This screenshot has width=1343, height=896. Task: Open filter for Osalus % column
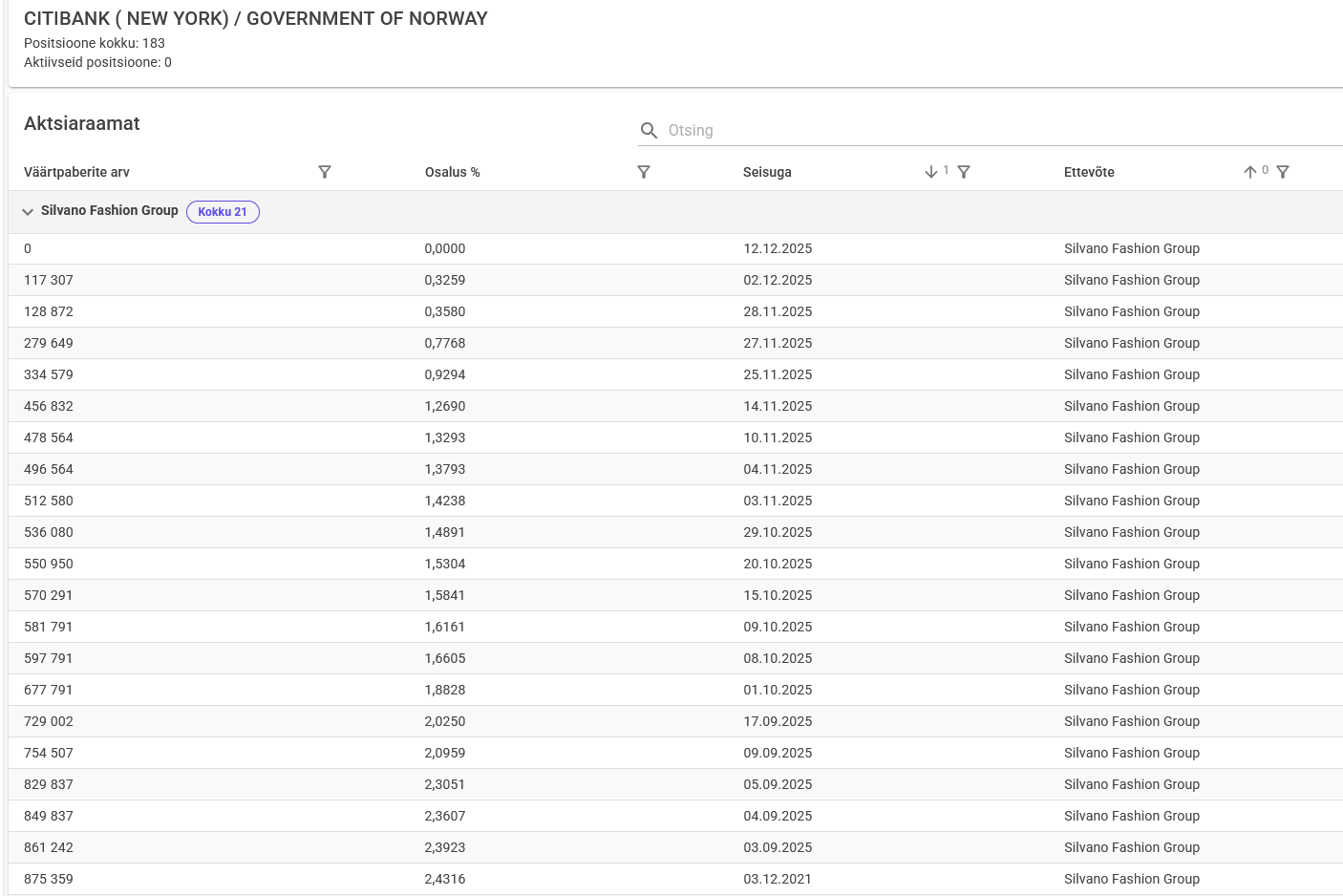click(x=644, y=172)
